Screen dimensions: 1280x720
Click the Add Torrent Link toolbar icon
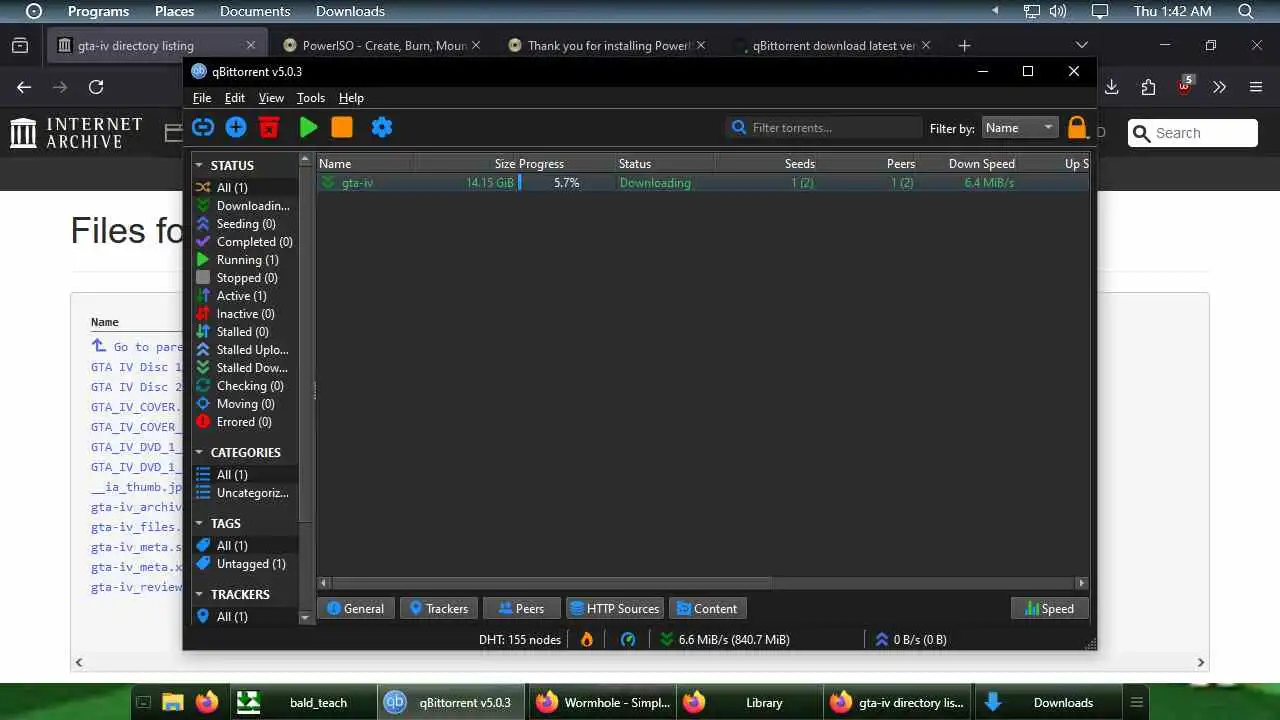coord(203,127)
